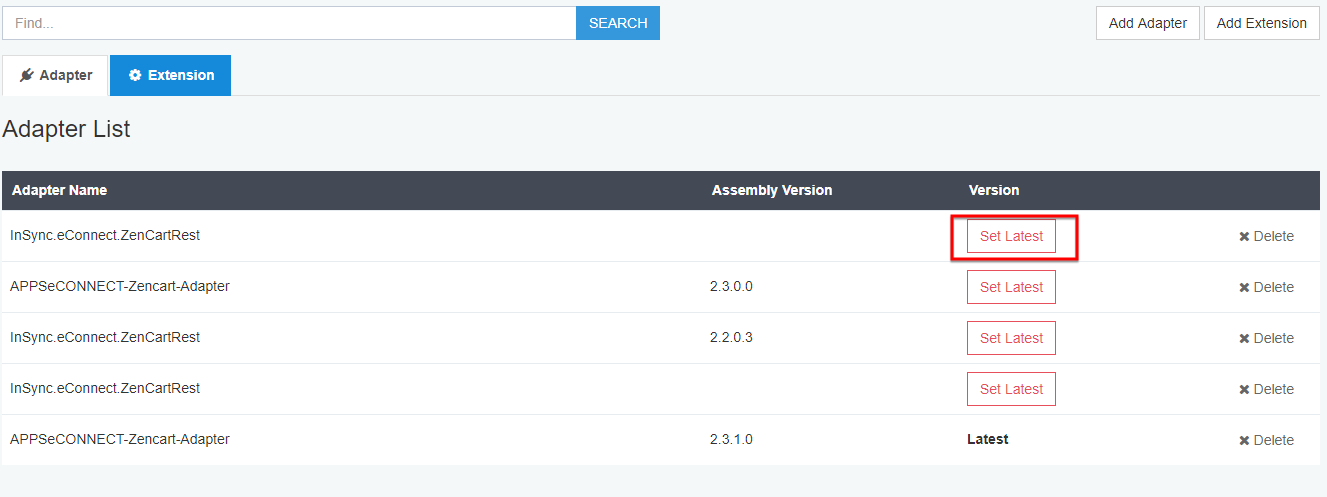Image resolution: width=1327 pixels, height=497 pixels.
Task: Click the plug icon on the Adapter tab
Action: 27,76
